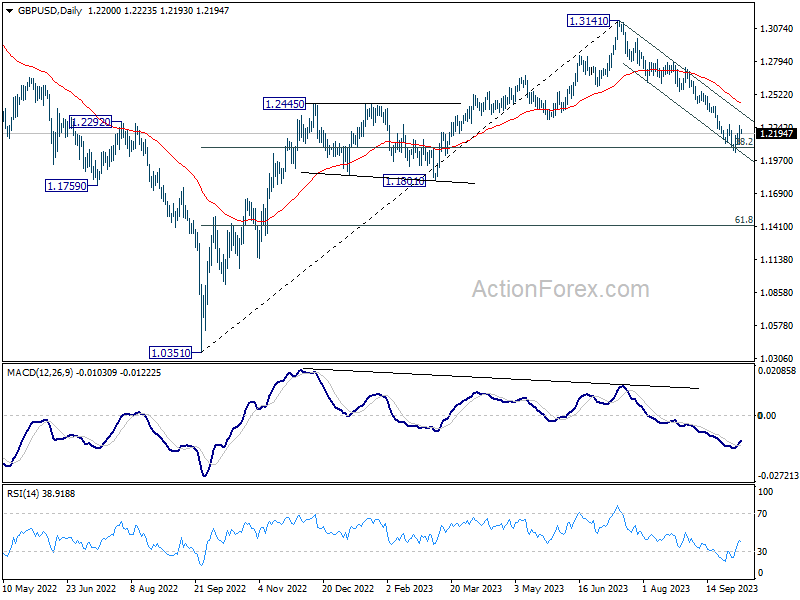Image resolution: width=800 pixels, height=600 pixels.
Task: Click the MACD 0.020858 scale value
Action: tap(777, 371)
